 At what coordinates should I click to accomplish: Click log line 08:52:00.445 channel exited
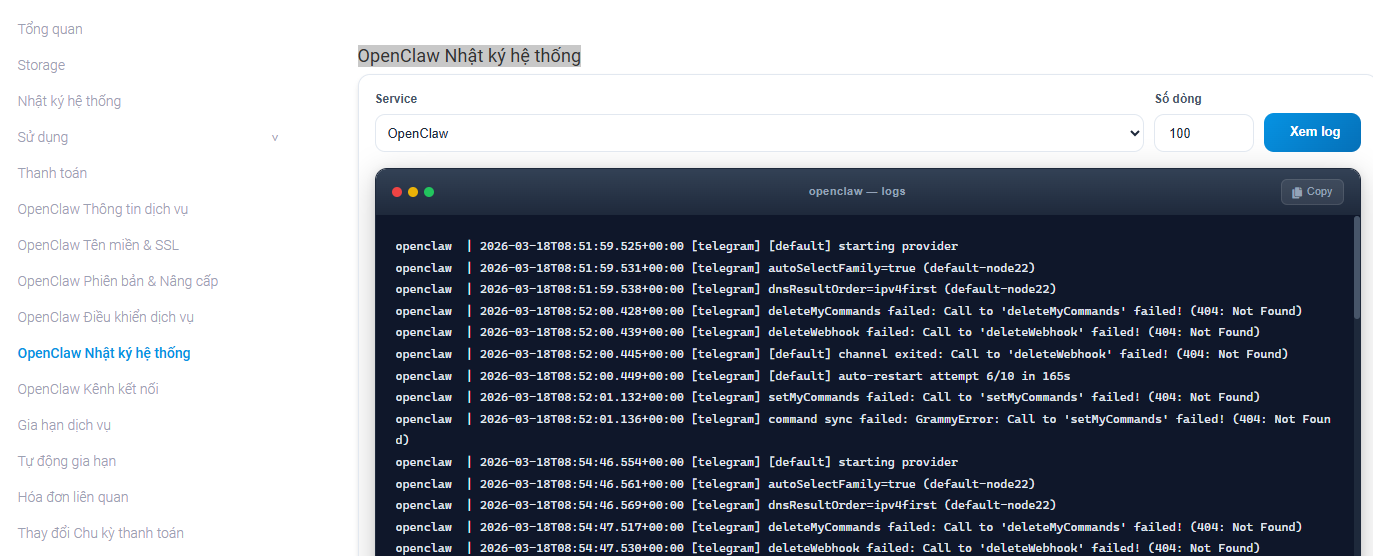click(841, 354)
